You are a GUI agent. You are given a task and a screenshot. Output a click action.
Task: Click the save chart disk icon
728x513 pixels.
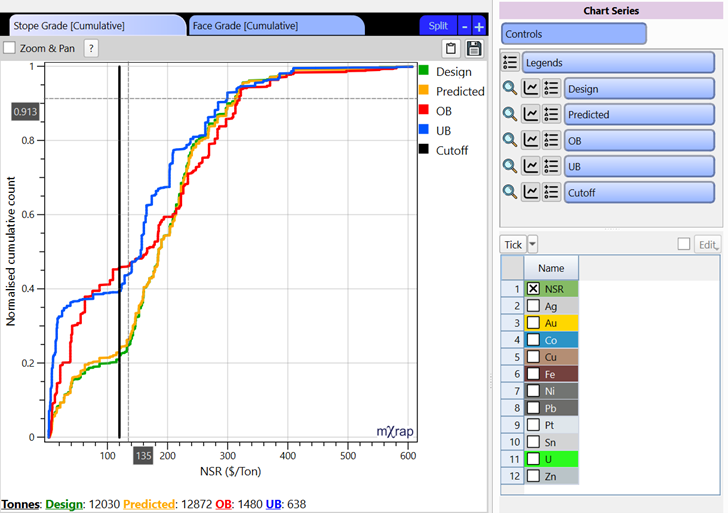click(474, 48)
